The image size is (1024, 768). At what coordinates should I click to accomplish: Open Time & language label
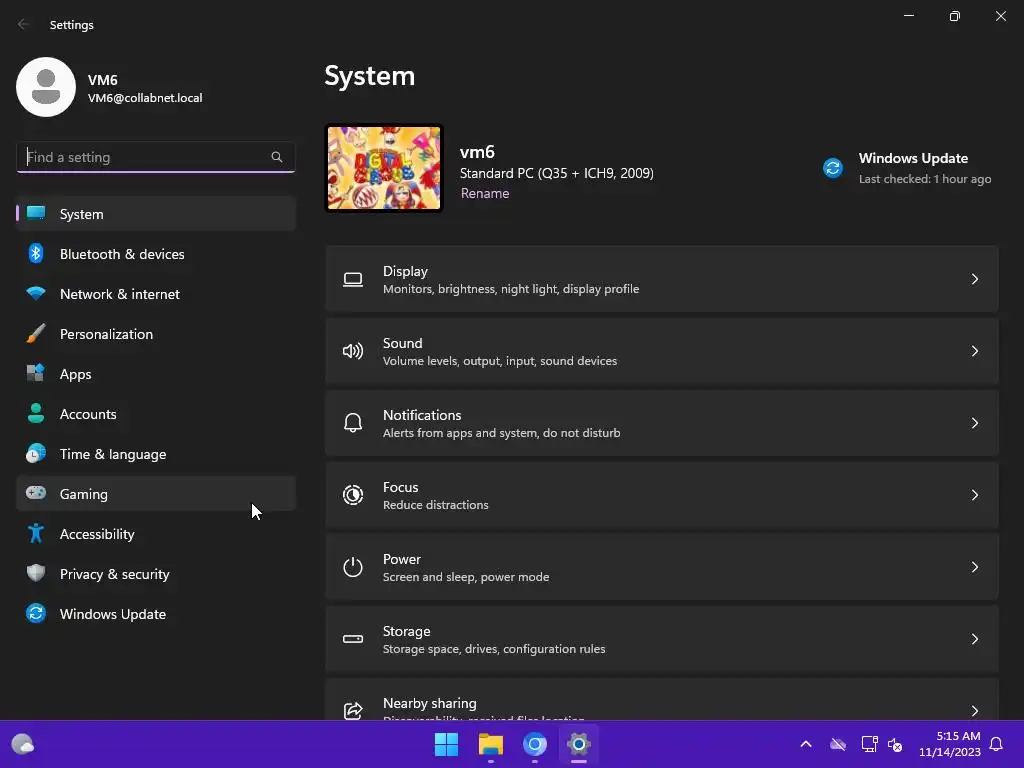pos(113,454)
